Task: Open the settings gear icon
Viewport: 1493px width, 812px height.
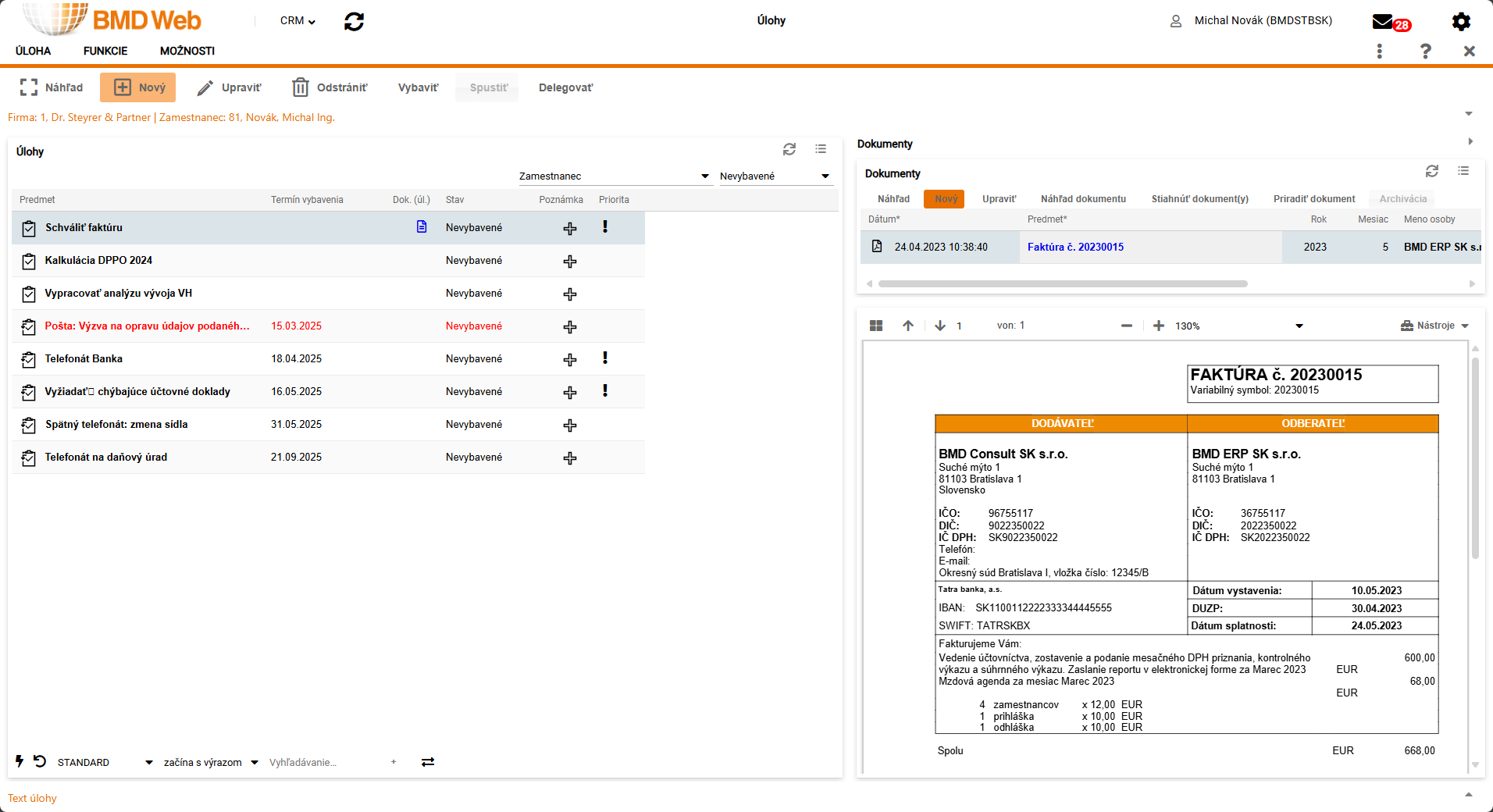Action: 1460,22
